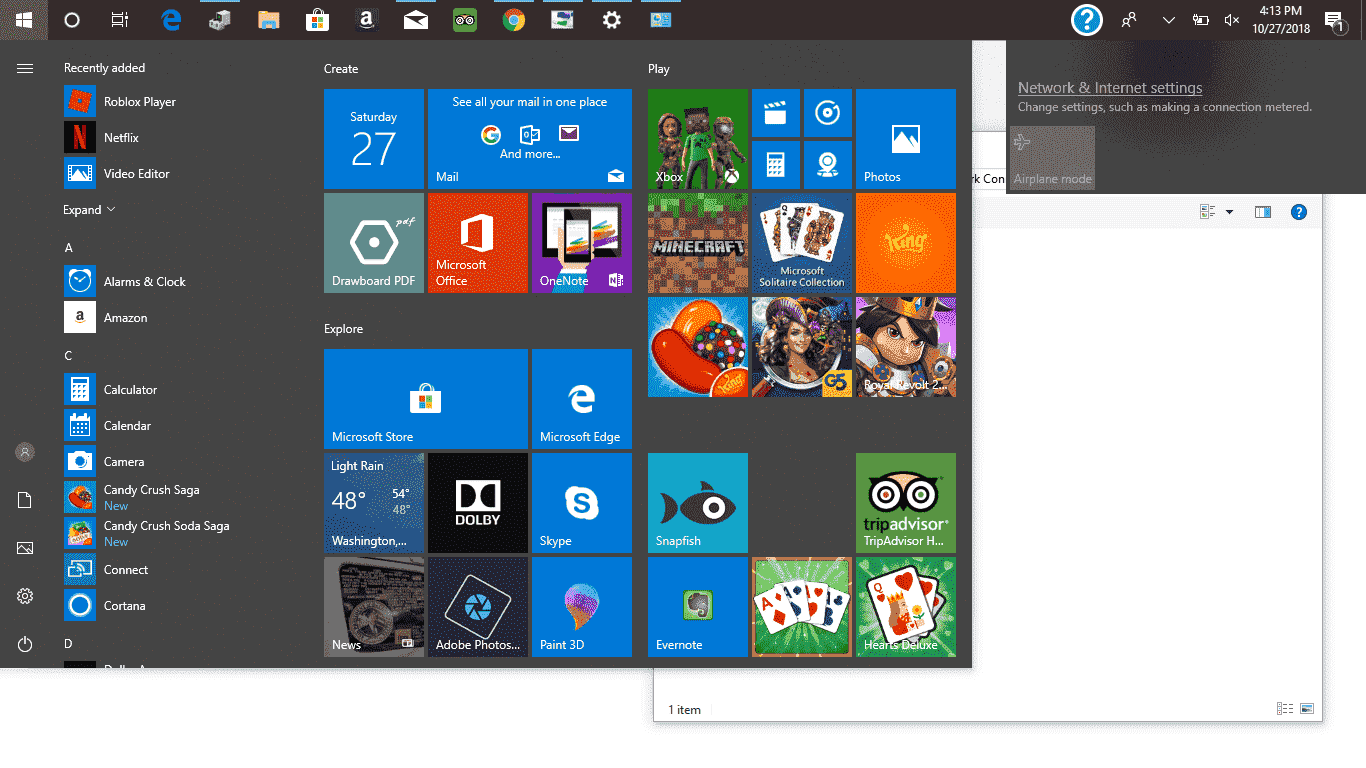
Task: Open the Skype tile
Action: click(582, 503)
